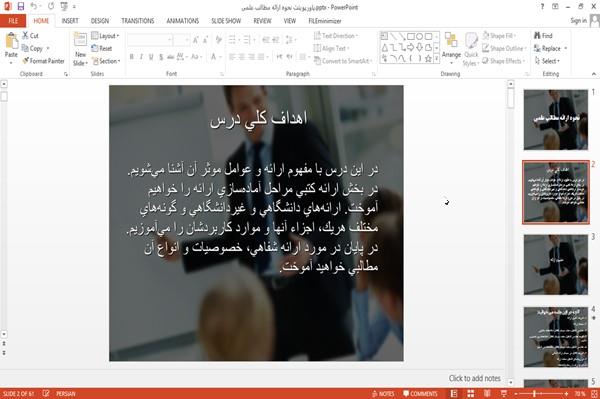Click the Align Text button

click(331, 48)
